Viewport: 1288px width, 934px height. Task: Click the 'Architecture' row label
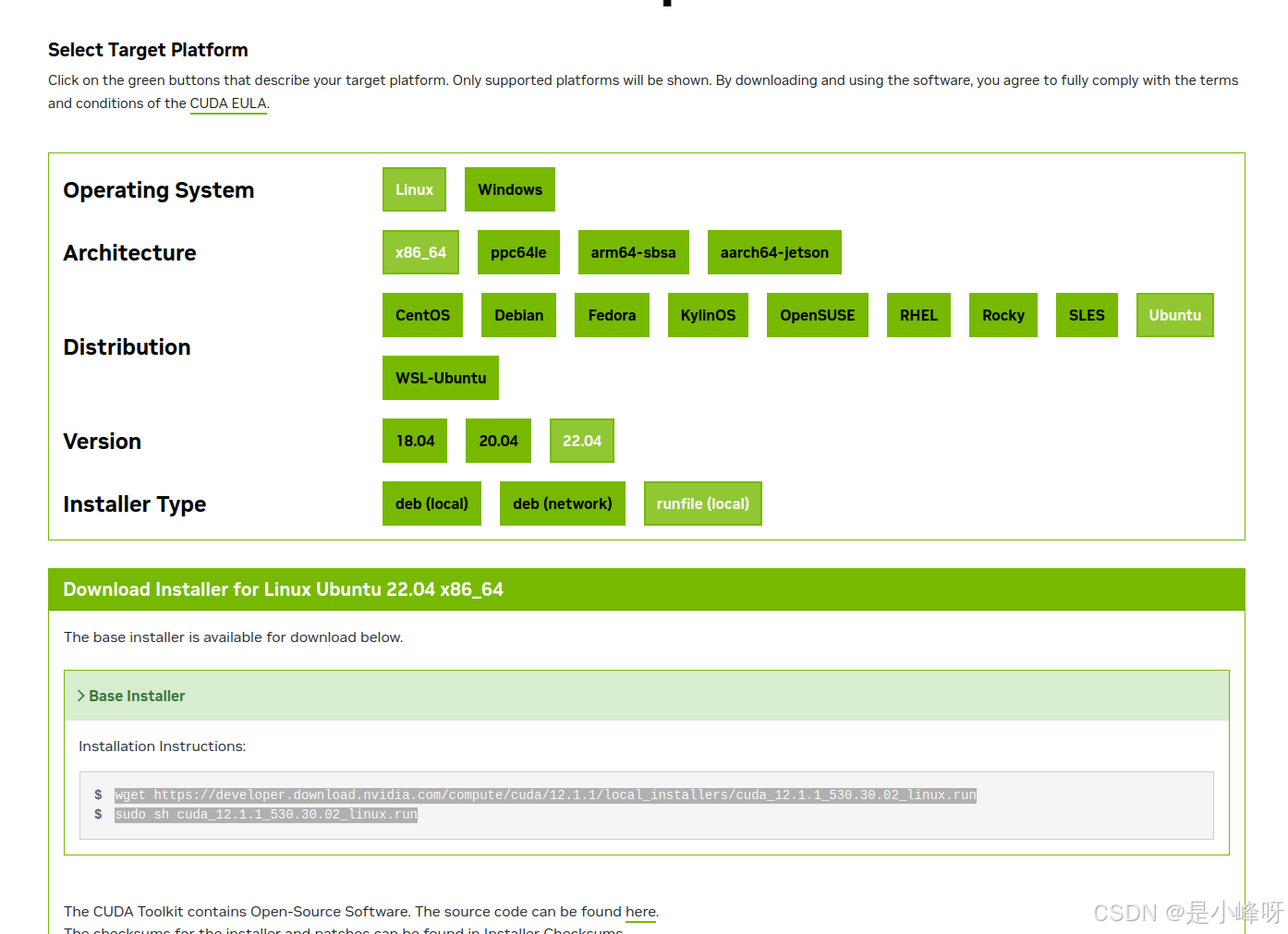click(x=129, y=253)
